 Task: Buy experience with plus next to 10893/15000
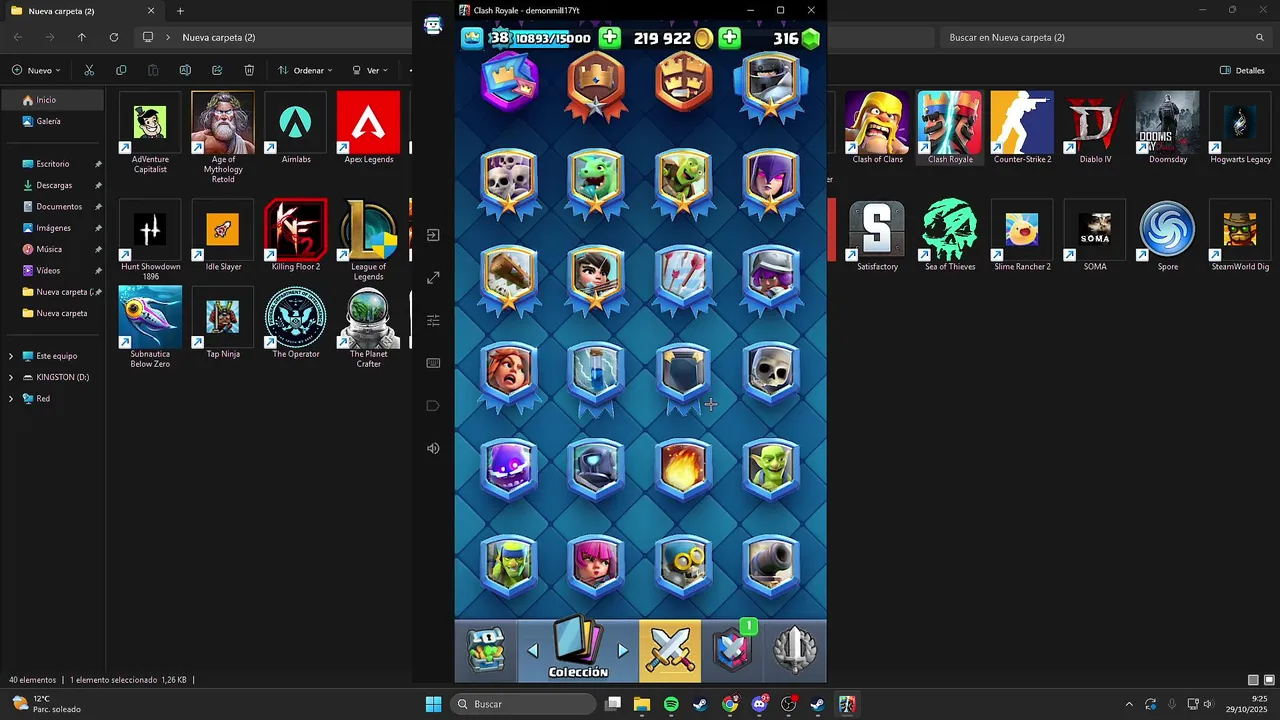[x=609, y=38]
